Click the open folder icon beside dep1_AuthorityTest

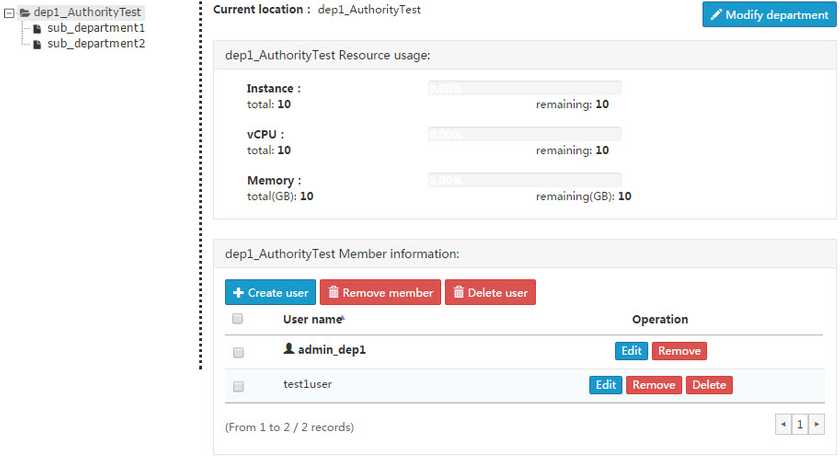(25, 12)
